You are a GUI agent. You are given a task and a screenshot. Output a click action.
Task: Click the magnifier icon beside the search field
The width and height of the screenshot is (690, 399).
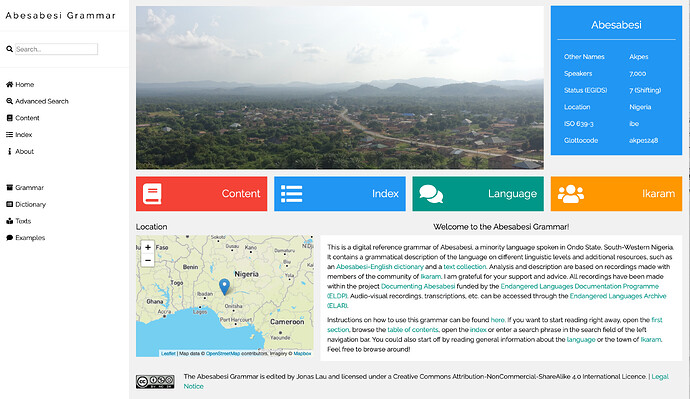9,49
